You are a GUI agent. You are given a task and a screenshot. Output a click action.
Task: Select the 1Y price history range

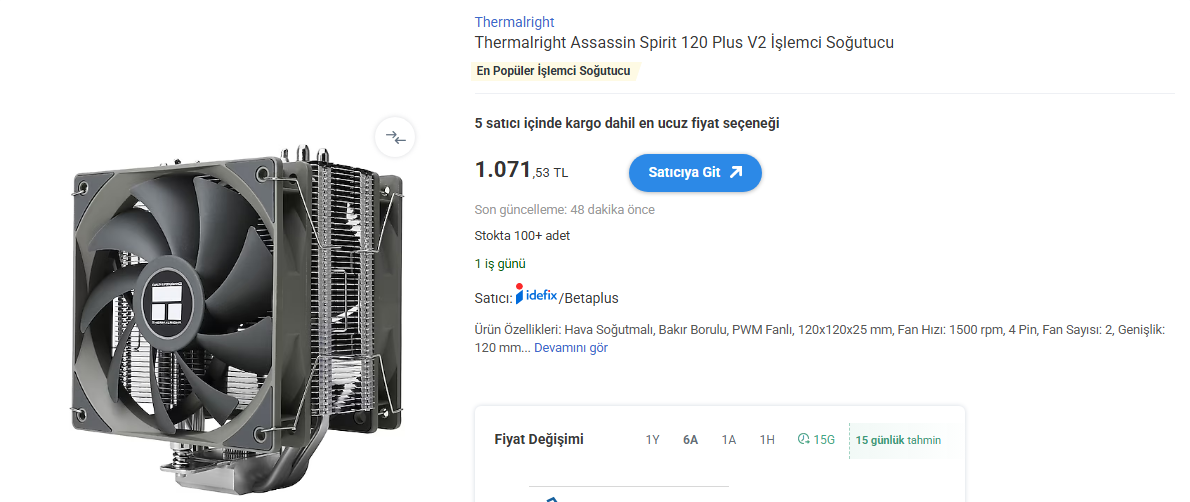(652, 440)
